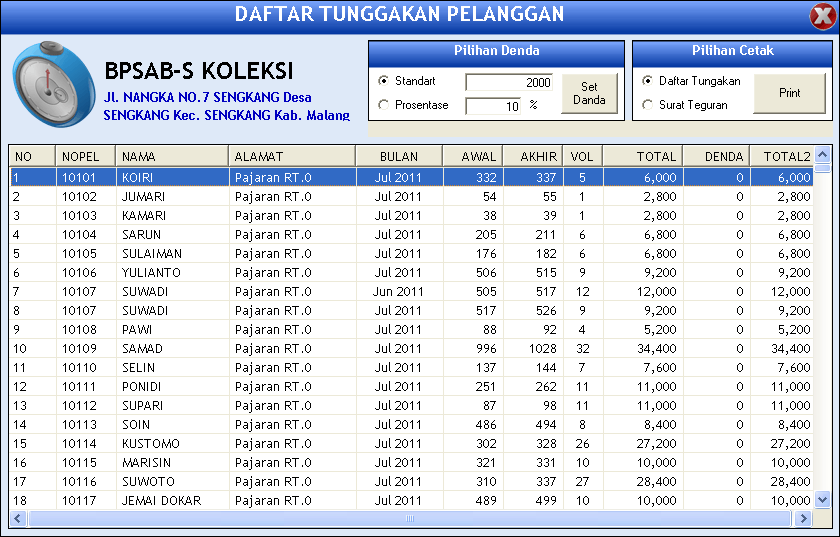Focus the standard fine amount field 2000
Viewport: 840px width, 537px height.
tap(509, 82)
